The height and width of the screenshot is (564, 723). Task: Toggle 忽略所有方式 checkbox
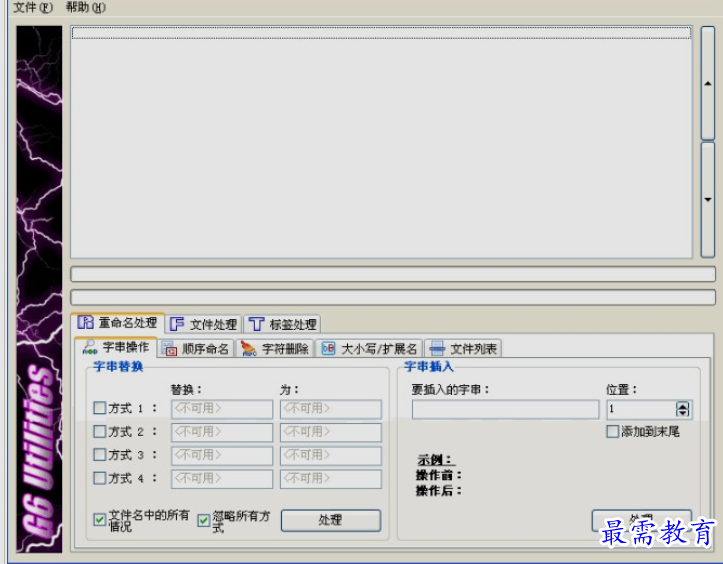(x=203, y=521)
